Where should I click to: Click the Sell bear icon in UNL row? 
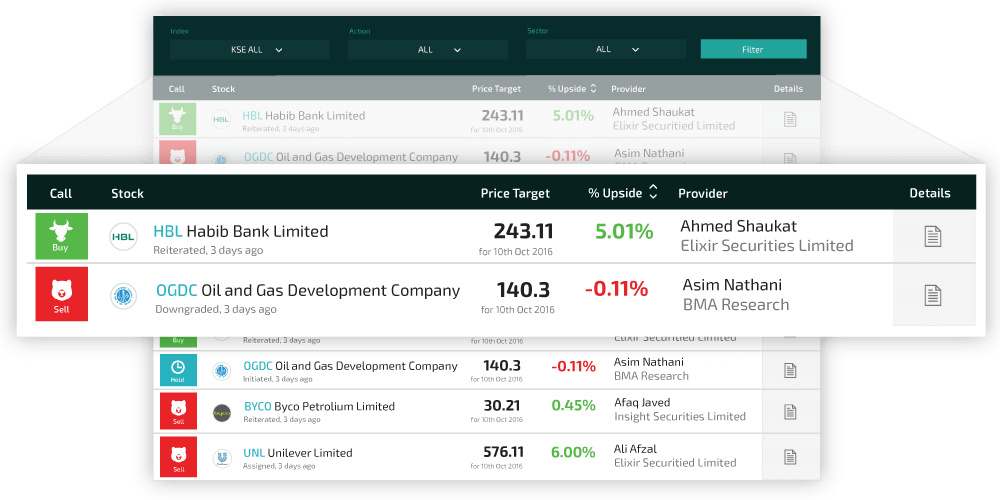178,458
